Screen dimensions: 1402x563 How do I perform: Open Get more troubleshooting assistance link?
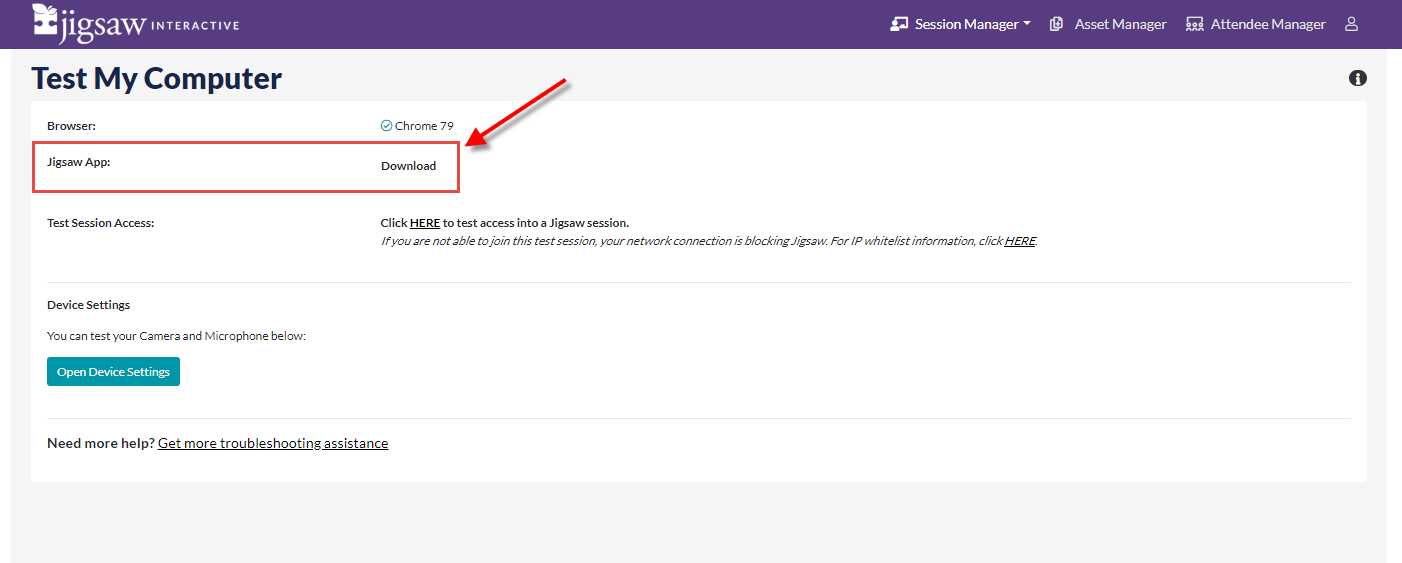point(273,443)
